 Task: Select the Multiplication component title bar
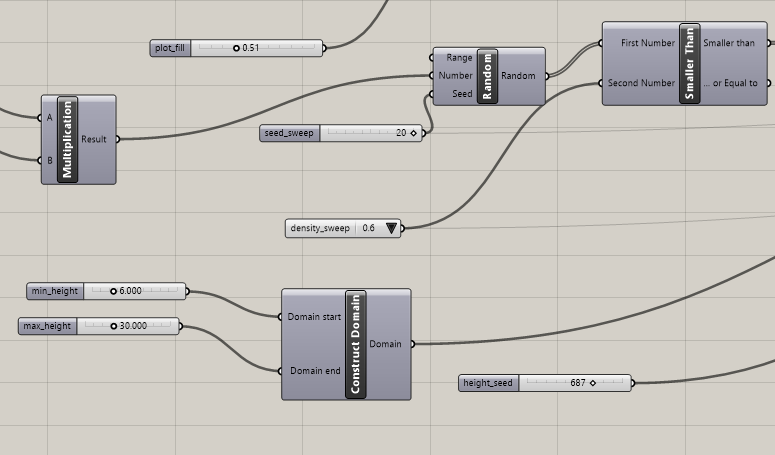pos(67,139)
